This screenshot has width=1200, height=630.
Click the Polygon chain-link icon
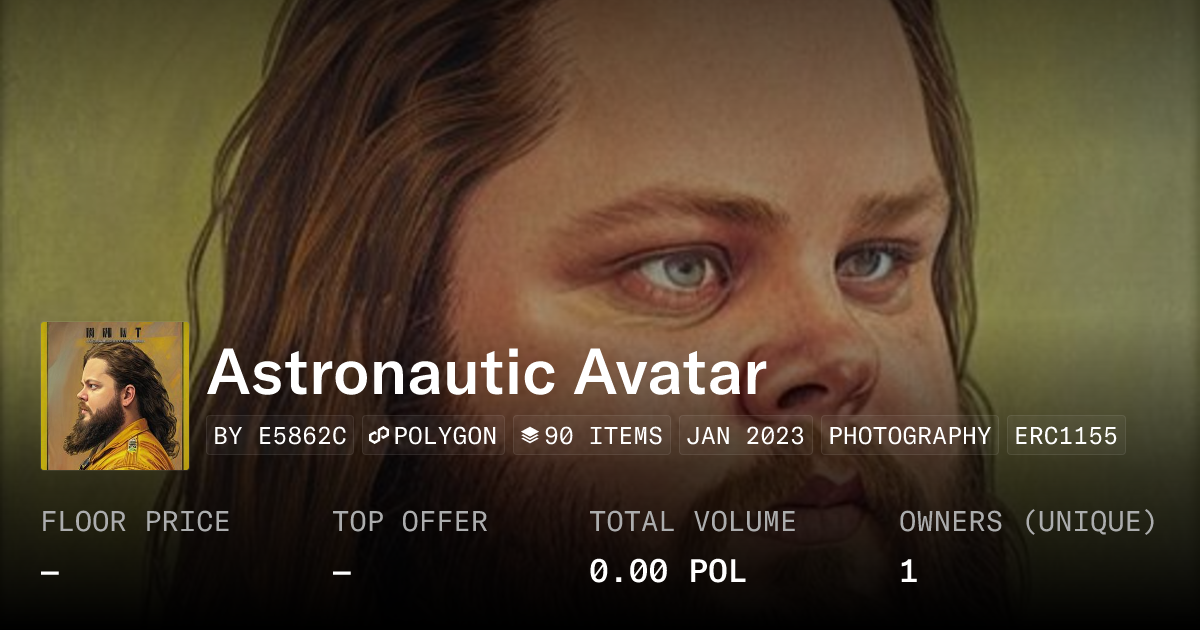pos(379,436)
